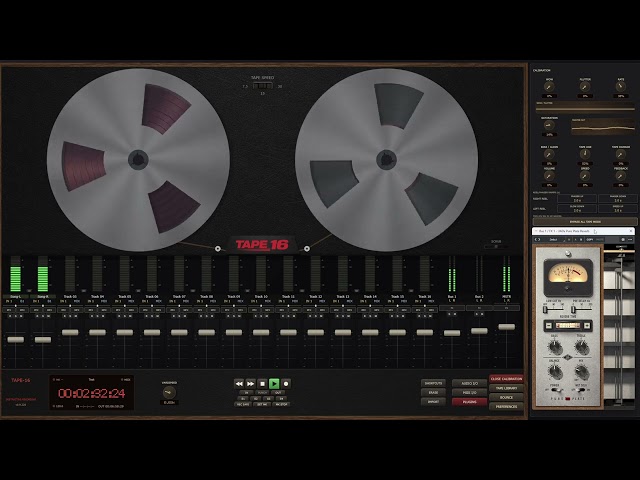Click the Mix knob on Pure Plate
The width and height of the screenshot is (640, 480).
[x=581, y=372]
